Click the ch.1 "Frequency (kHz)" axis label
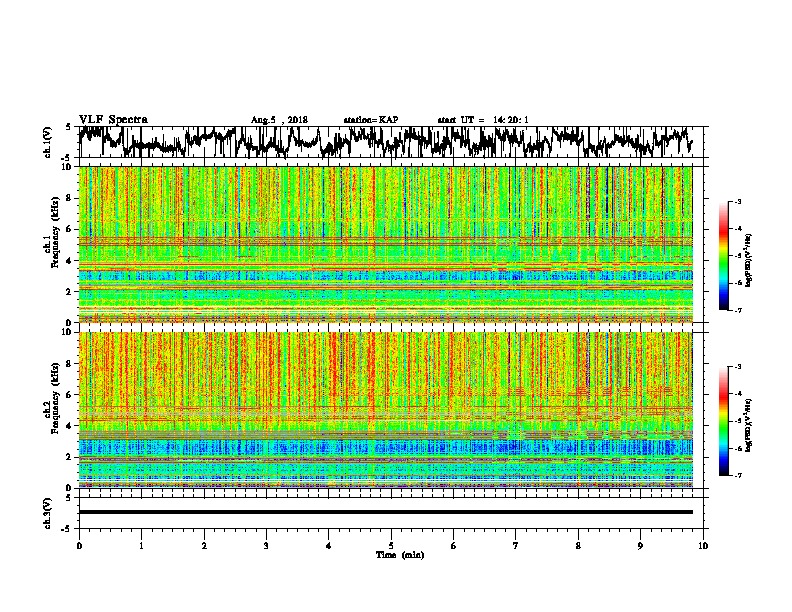 coord(55,232)
